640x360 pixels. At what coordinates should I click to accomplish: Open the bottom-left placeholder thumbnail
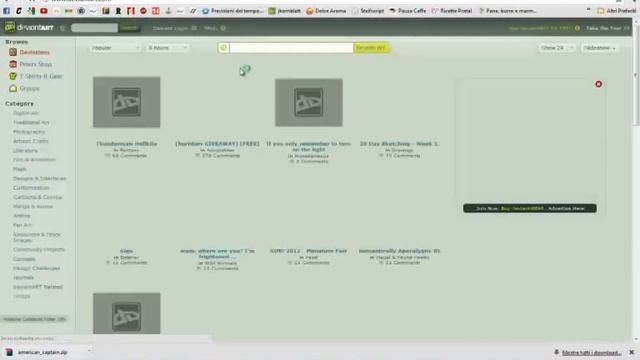tap(127, 313)
